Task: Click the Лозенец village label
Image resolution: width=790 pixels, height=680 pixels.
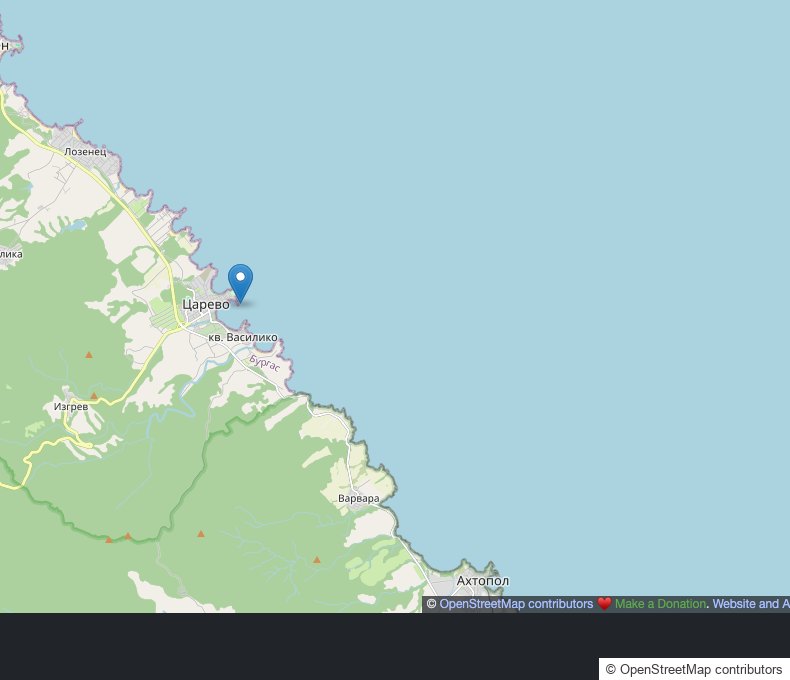Action: click(x=85, y=152)
